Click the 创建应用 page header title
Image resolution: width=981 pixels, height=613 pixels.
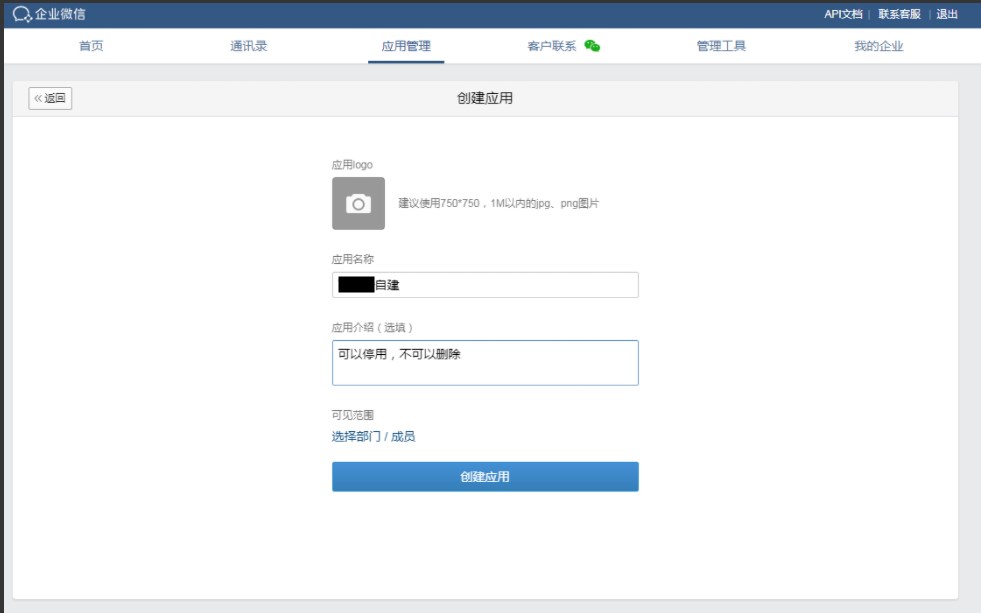pyautogui.click(x=485, y=98)
